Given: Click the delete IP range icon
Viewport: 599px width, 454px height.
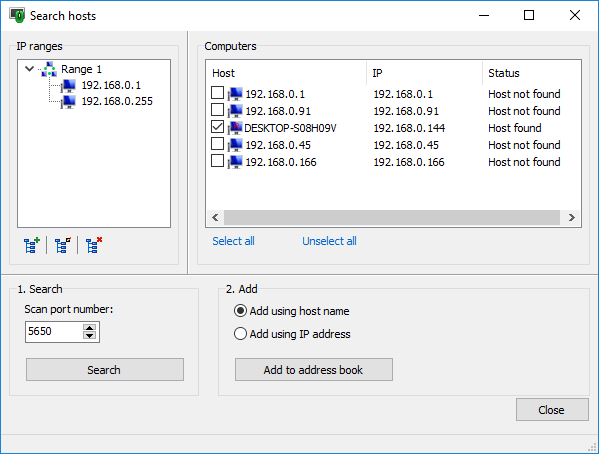Looking at the screenshot, I should pos(94,245).
